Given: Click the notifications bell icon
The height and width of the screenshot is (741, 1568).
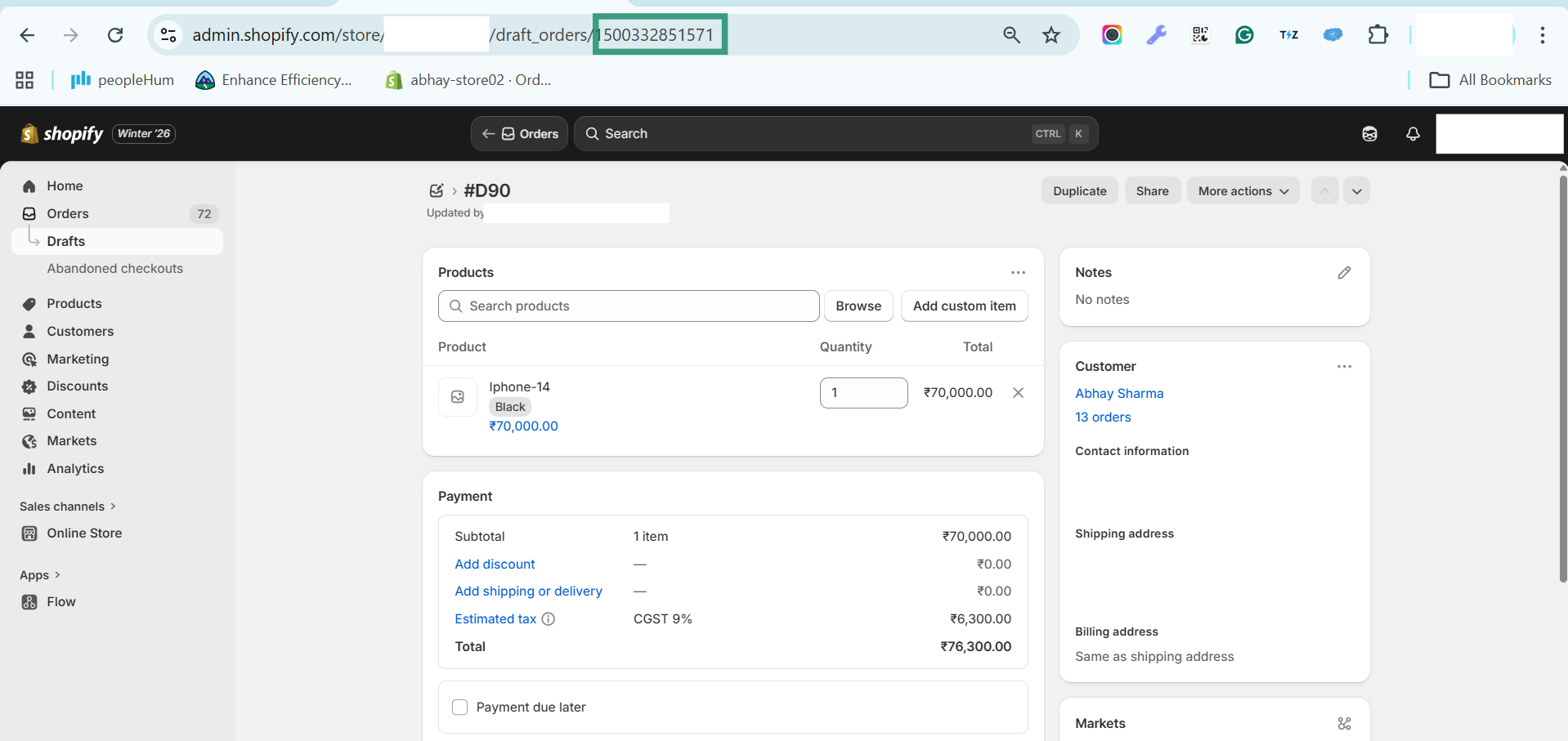Looking at the screenshot, I should [x=1413, y=134].
